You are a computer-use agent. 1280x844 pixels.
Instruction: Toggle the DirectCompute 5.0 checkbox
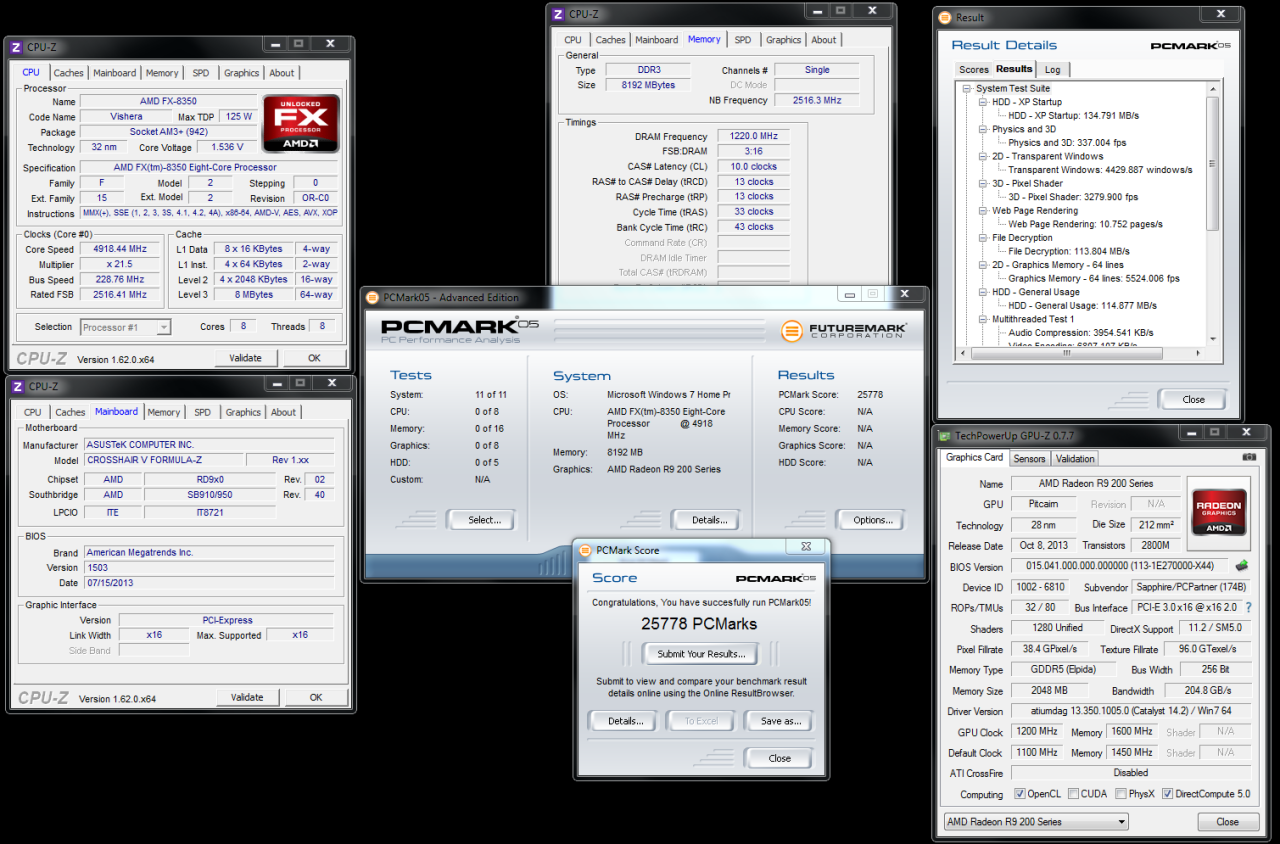(x=1169, y=794)
